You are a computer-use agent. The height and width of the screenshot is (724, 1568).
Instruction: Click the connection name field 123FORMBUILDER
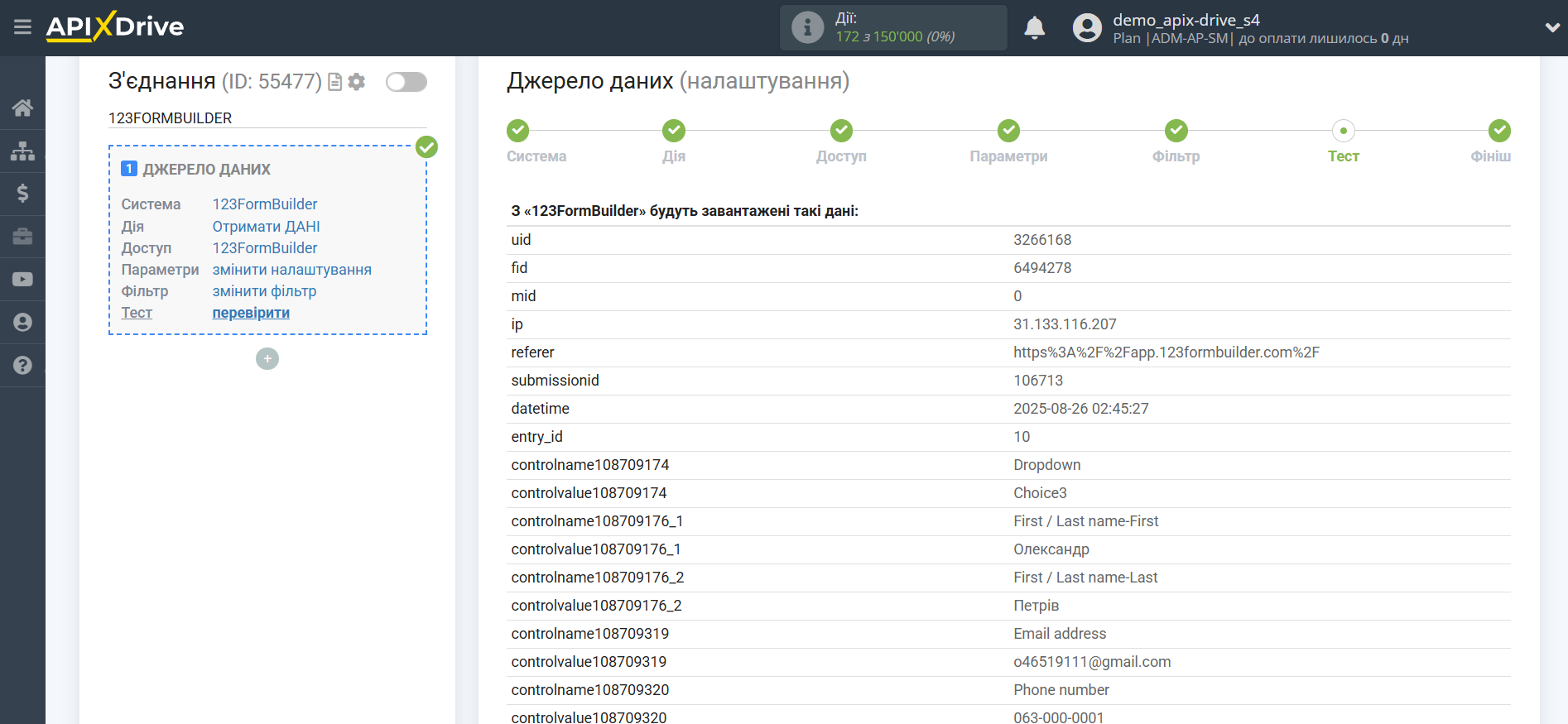click(x=267, y=118)
